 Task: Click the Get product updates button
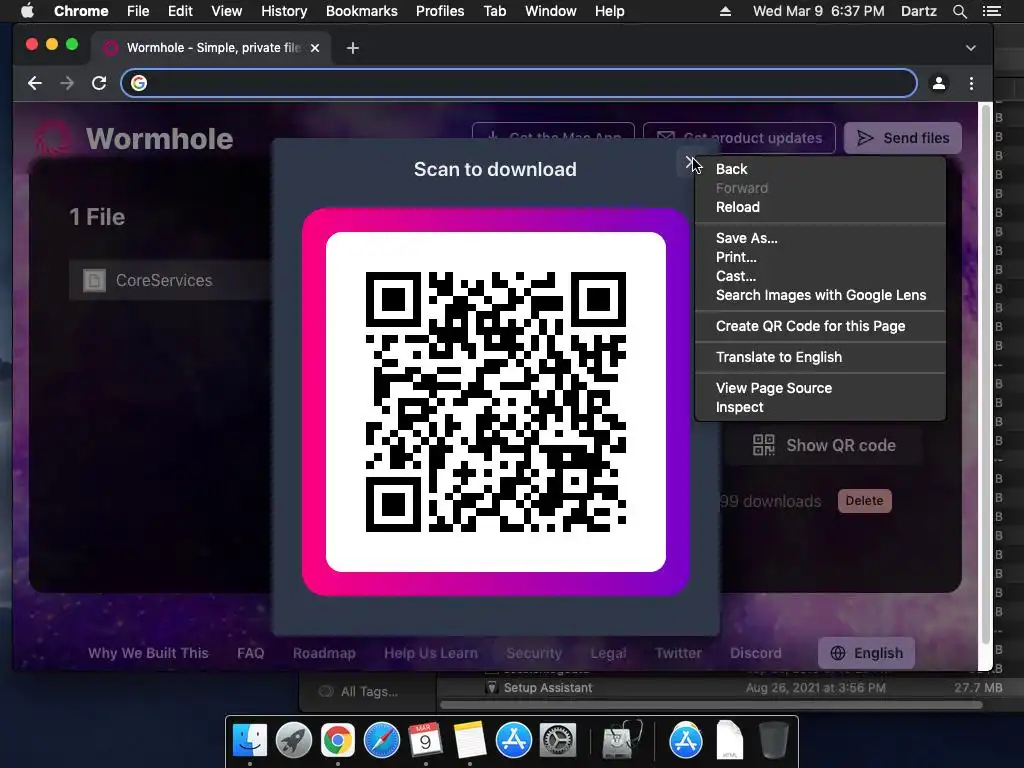coord(739,138)
